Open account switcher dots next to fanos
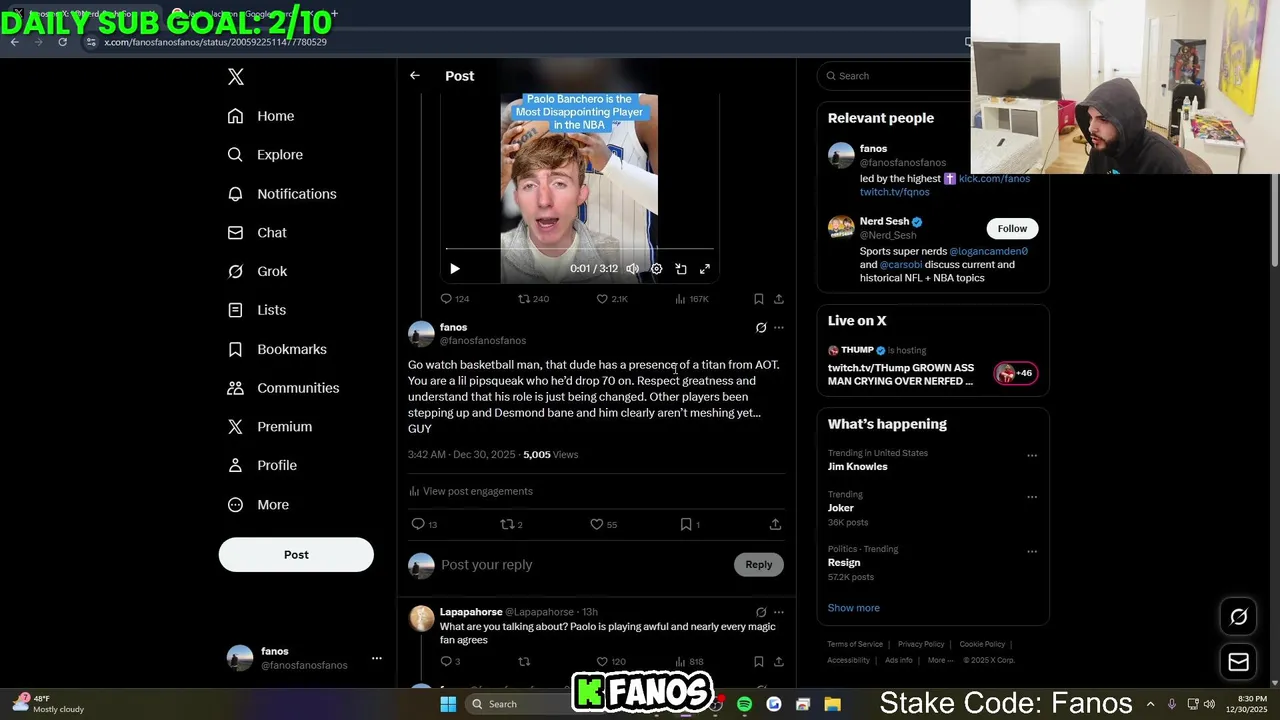The height and width of the screenshot is (720, 1280). tap(377, 658)
